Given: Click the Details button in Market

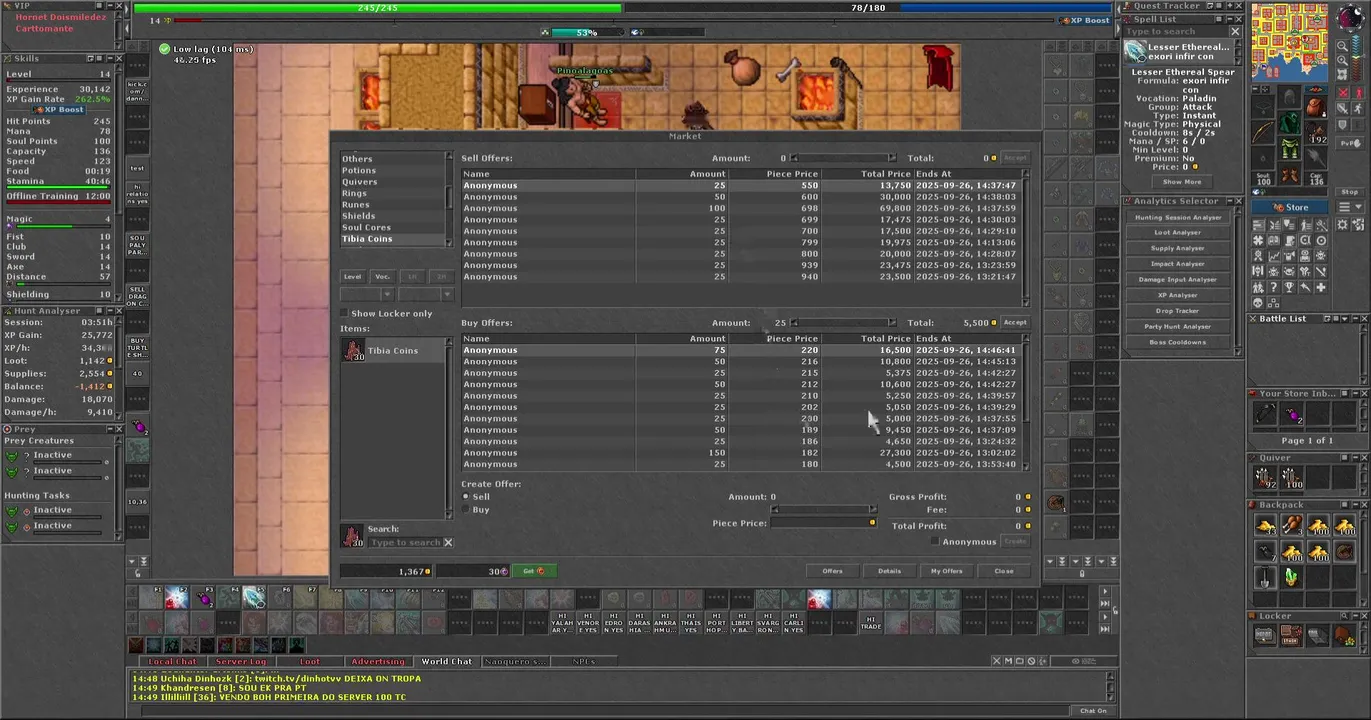Looking at the screenshot, I should pos(889,571).
